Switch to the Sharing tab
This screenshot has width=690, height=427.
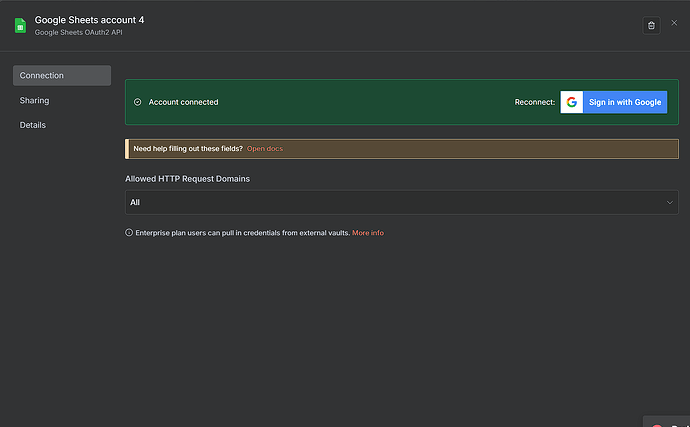tap(35, 101)
